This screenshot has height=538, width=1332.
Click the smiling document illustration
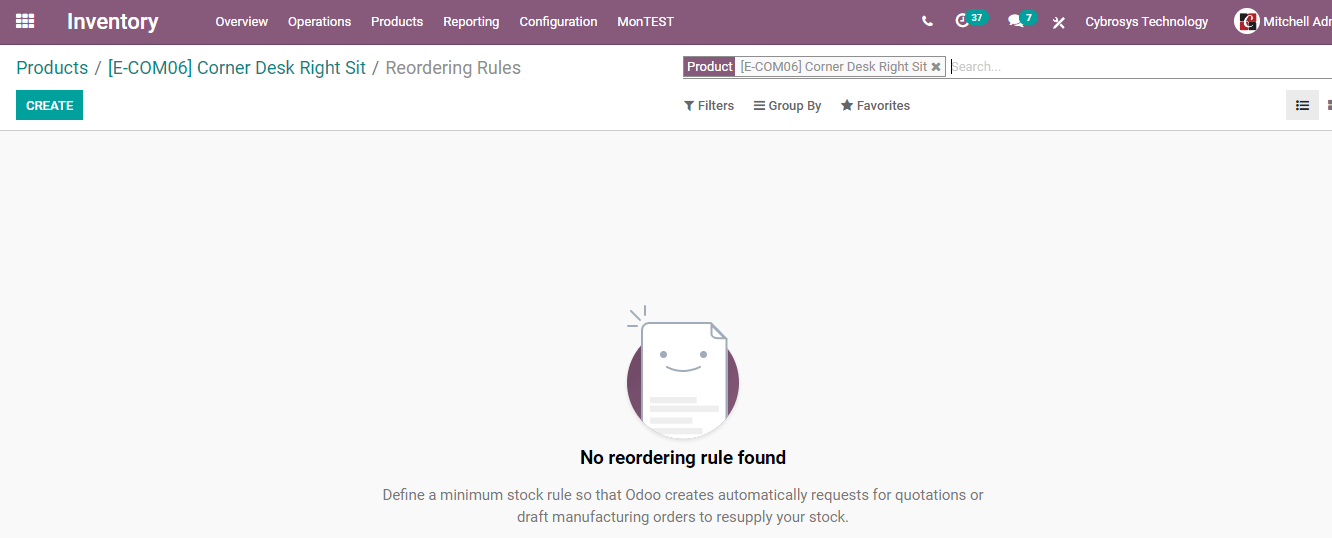[683, 372]
